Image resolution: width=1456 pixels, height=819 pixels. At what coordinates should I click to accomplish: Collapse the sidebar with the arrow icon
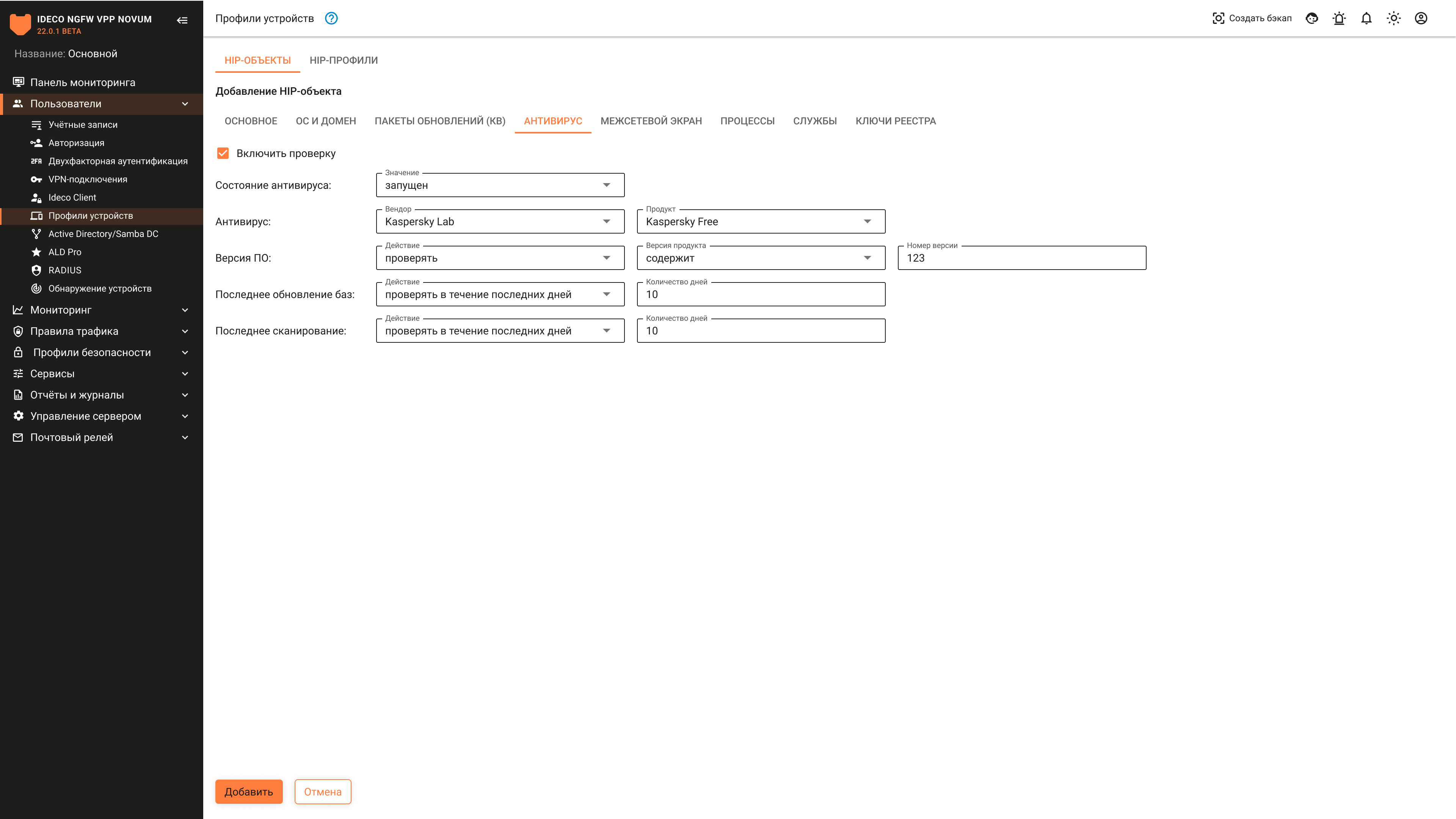click(x=182, y=20)
